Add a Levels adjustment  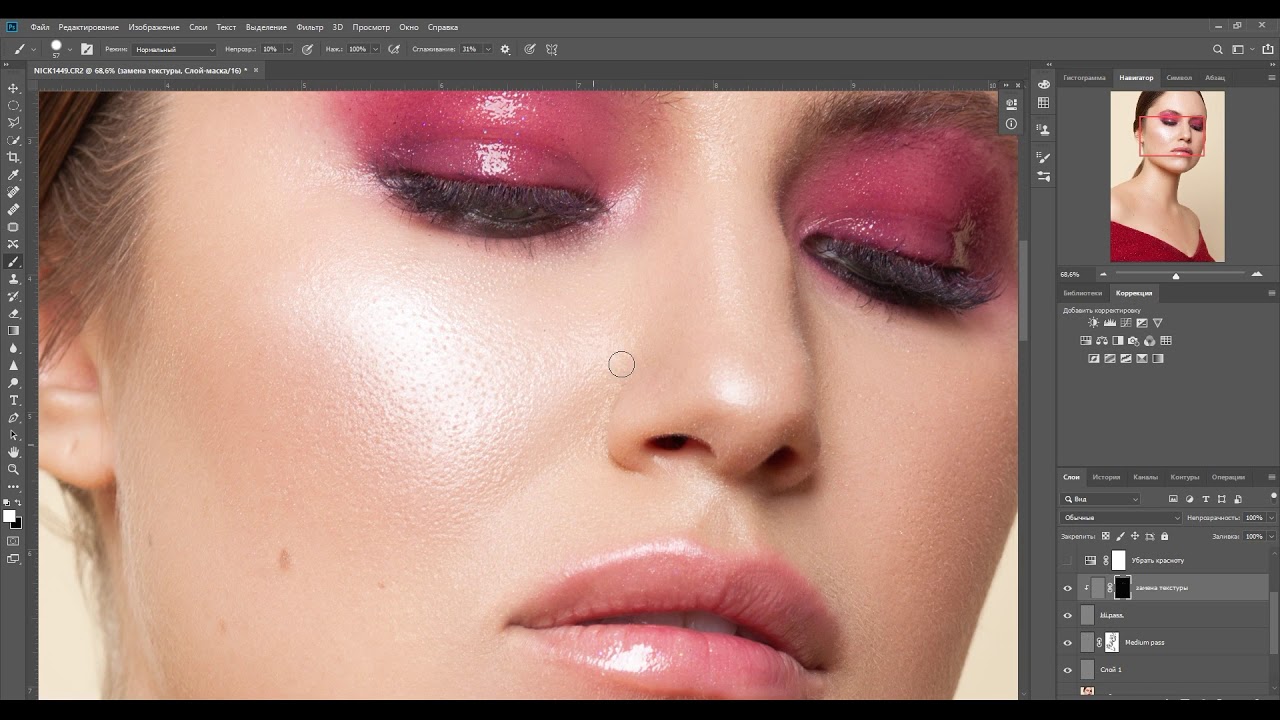1110,323
